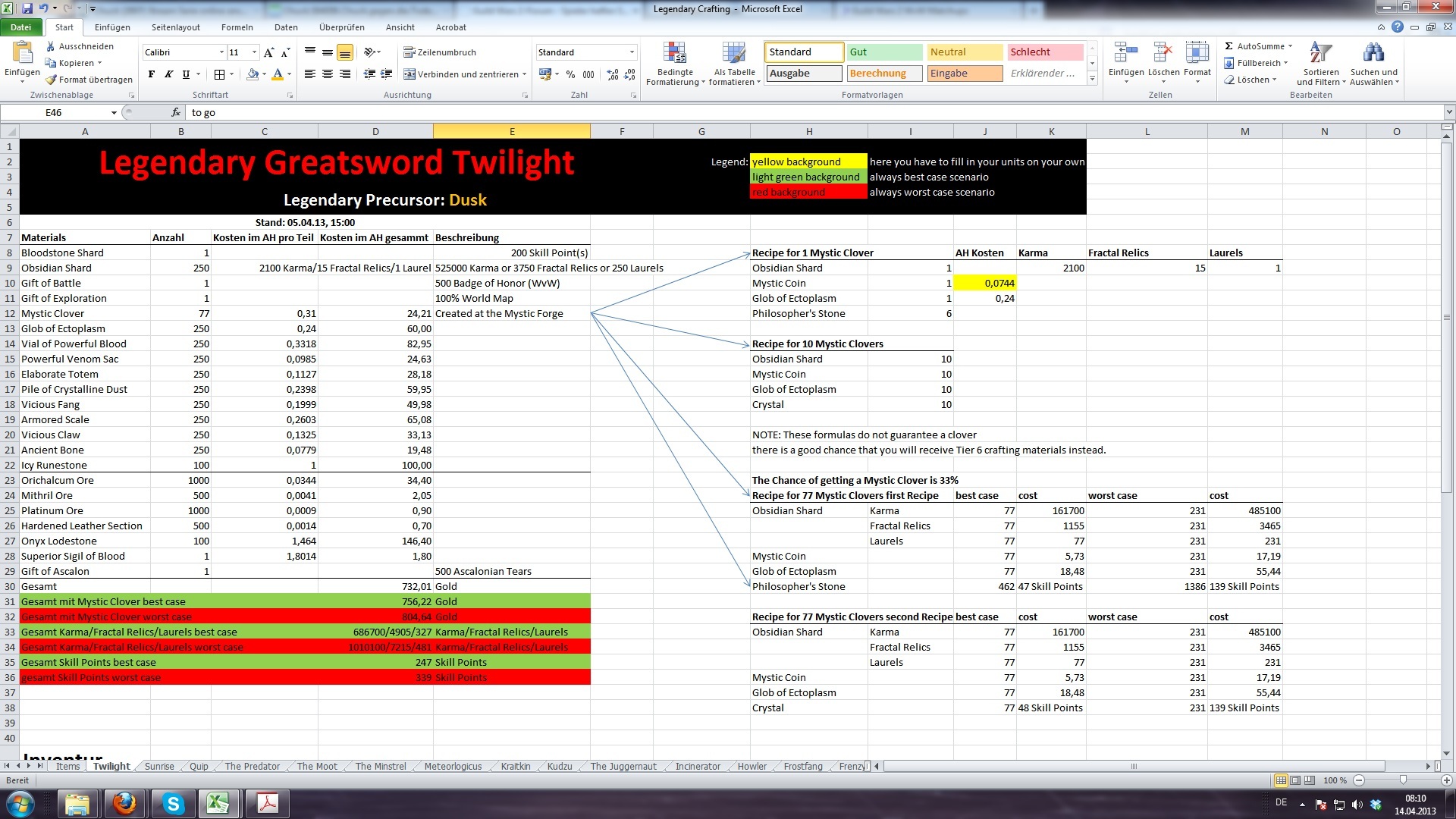Viewport: 1456px width, 819px height.
Task: Open Bedingte Formatierung menu
Action: [675, 64]
